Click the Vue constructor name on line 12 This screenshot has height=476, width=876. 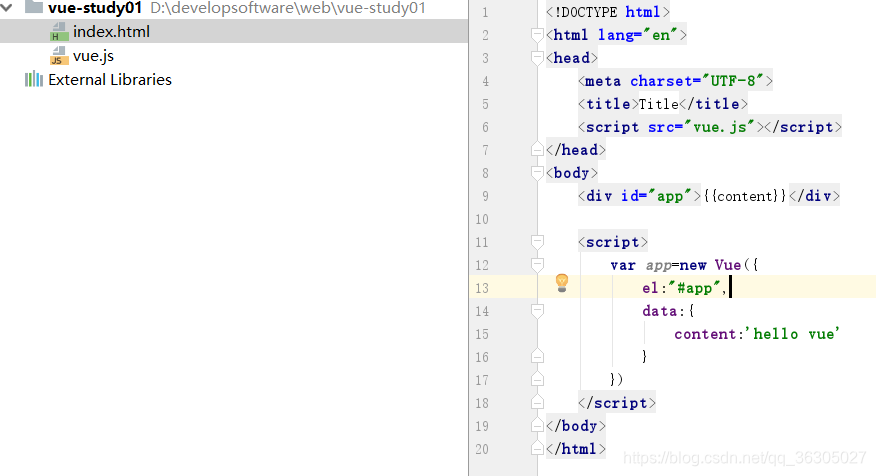click(727, 265)
